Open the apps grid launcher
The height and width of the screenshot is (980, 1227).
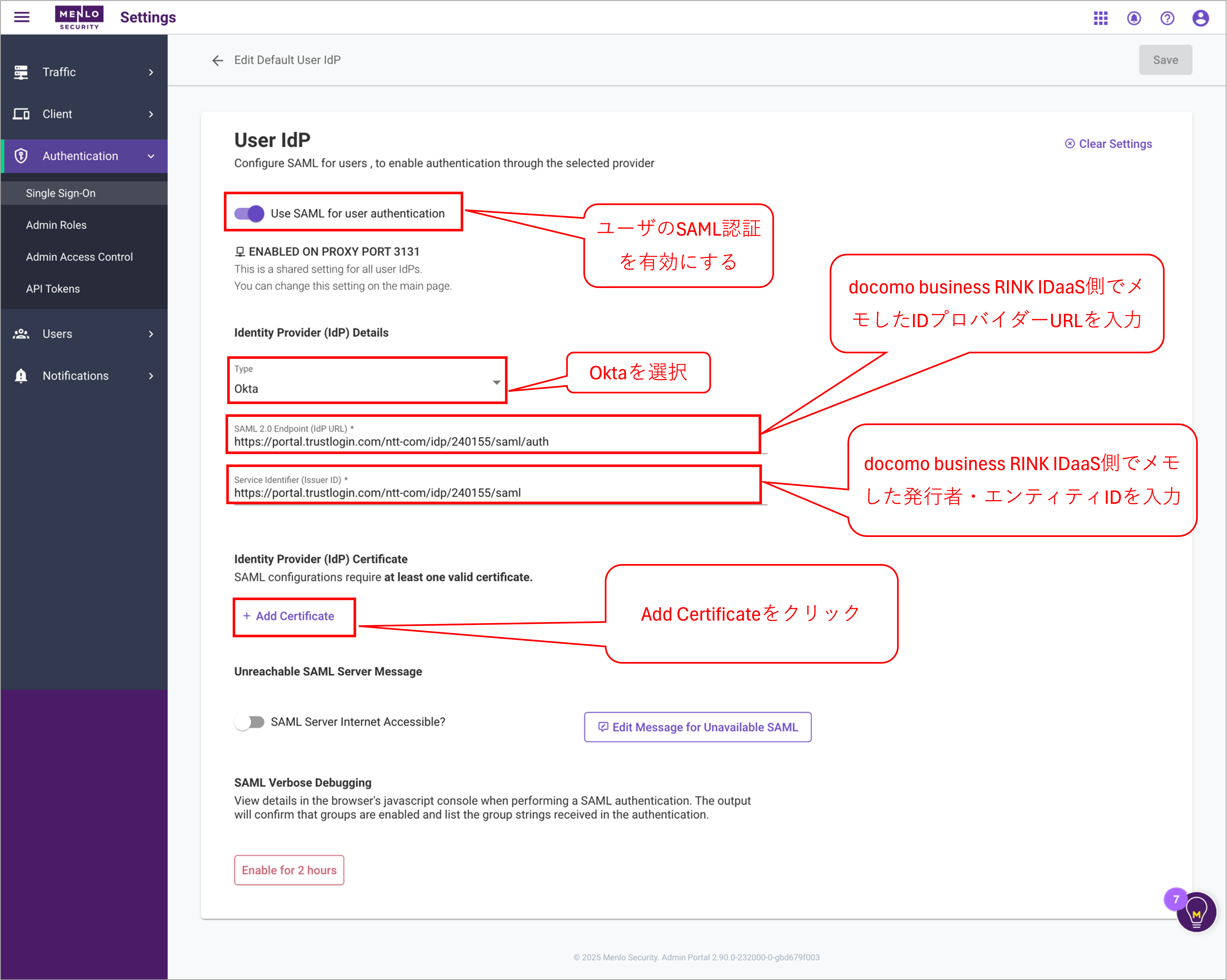point(1101,18)
